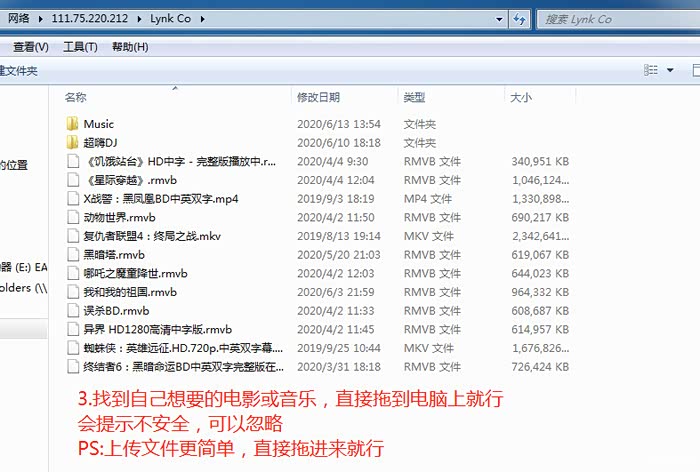The width and height of the screenshot is (700, 472).
Task: Expand arrow after 111.75.220.212 in breadcrumb
Action: coord(139,19)
